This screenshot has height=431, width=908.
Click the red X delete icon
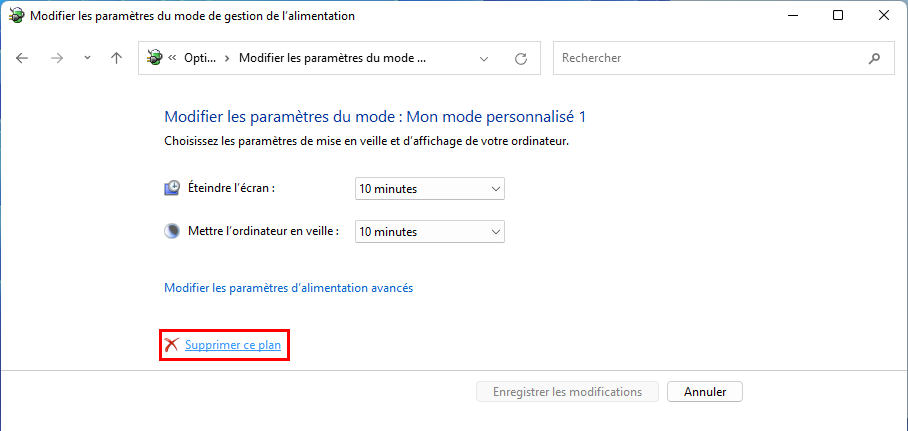171,345
